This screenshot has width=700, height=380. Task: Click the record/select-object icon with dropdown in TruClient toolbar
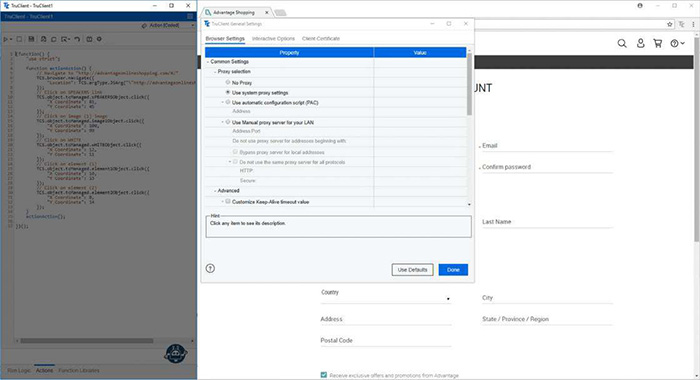[65, 39]
